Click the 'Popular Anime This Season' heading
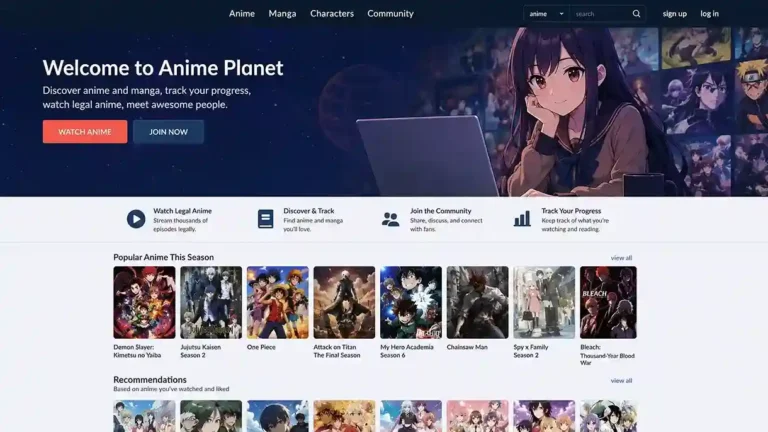This screenshot has width=768, height=432. point(164,257)
